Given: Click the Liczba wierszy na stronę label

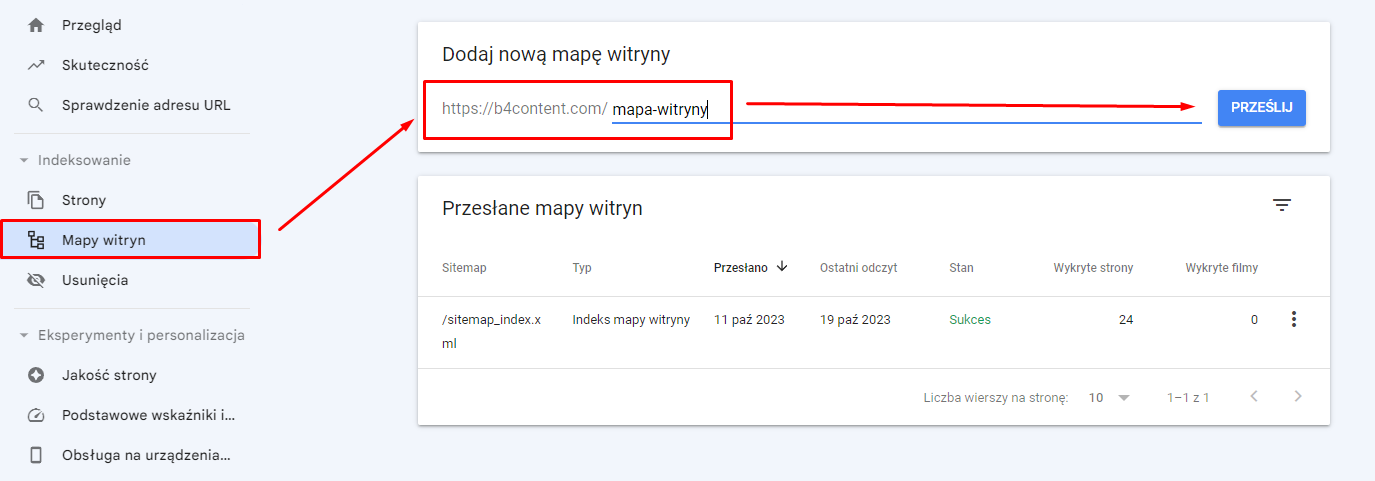Looking at the screenshot, I should pos(996,398).
